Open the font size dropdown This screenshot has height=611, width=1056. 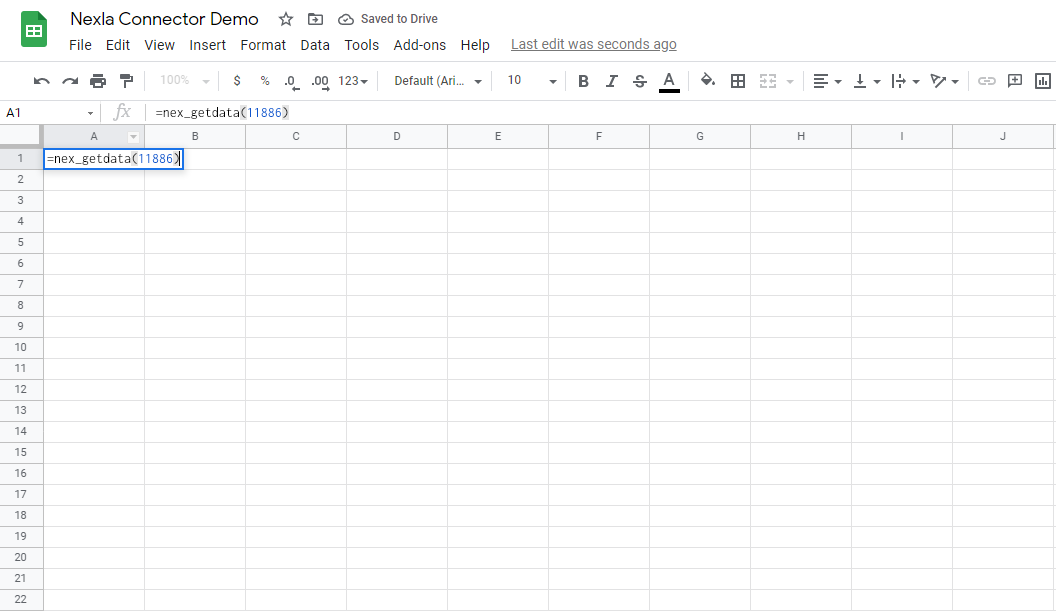point(531,81)
